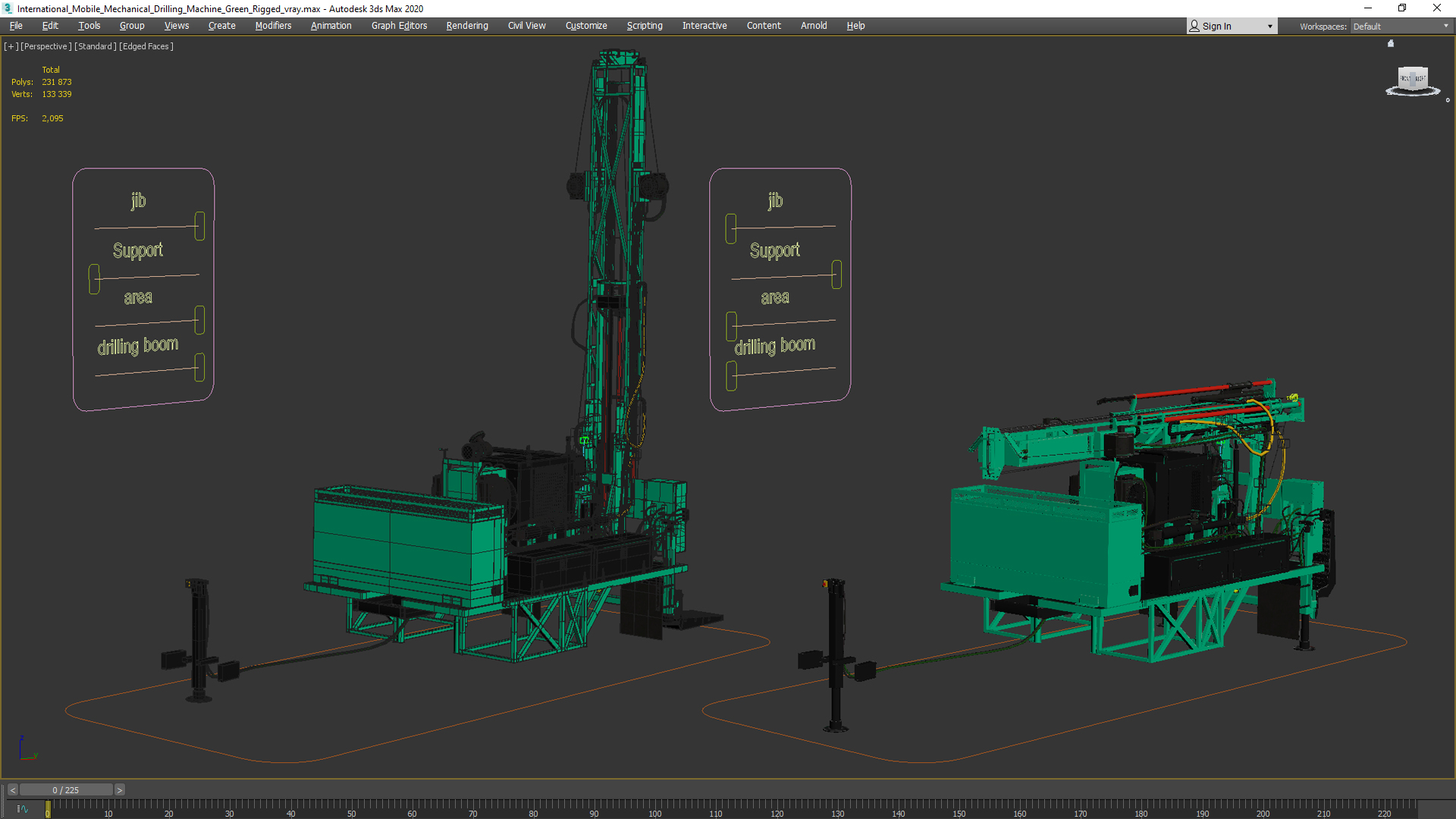The height and width of the screenshot is (819, 1456).
Task: Click the right panel 'drilling boom' label
Action: coord(775,346)
